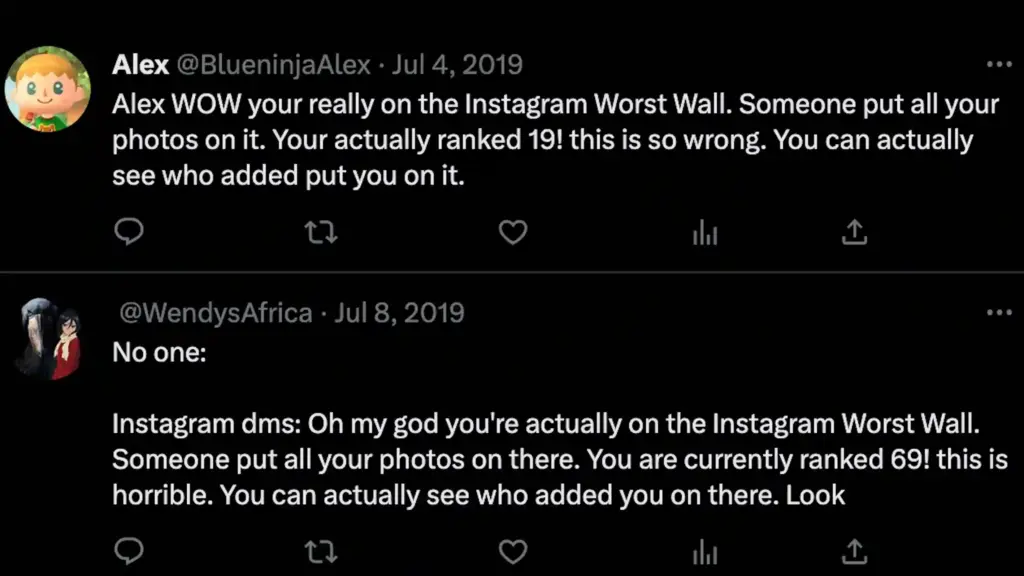This screenshot has height=576, width=1024.
Task: Like the WendysAfrica tweet
Action: 512,551
